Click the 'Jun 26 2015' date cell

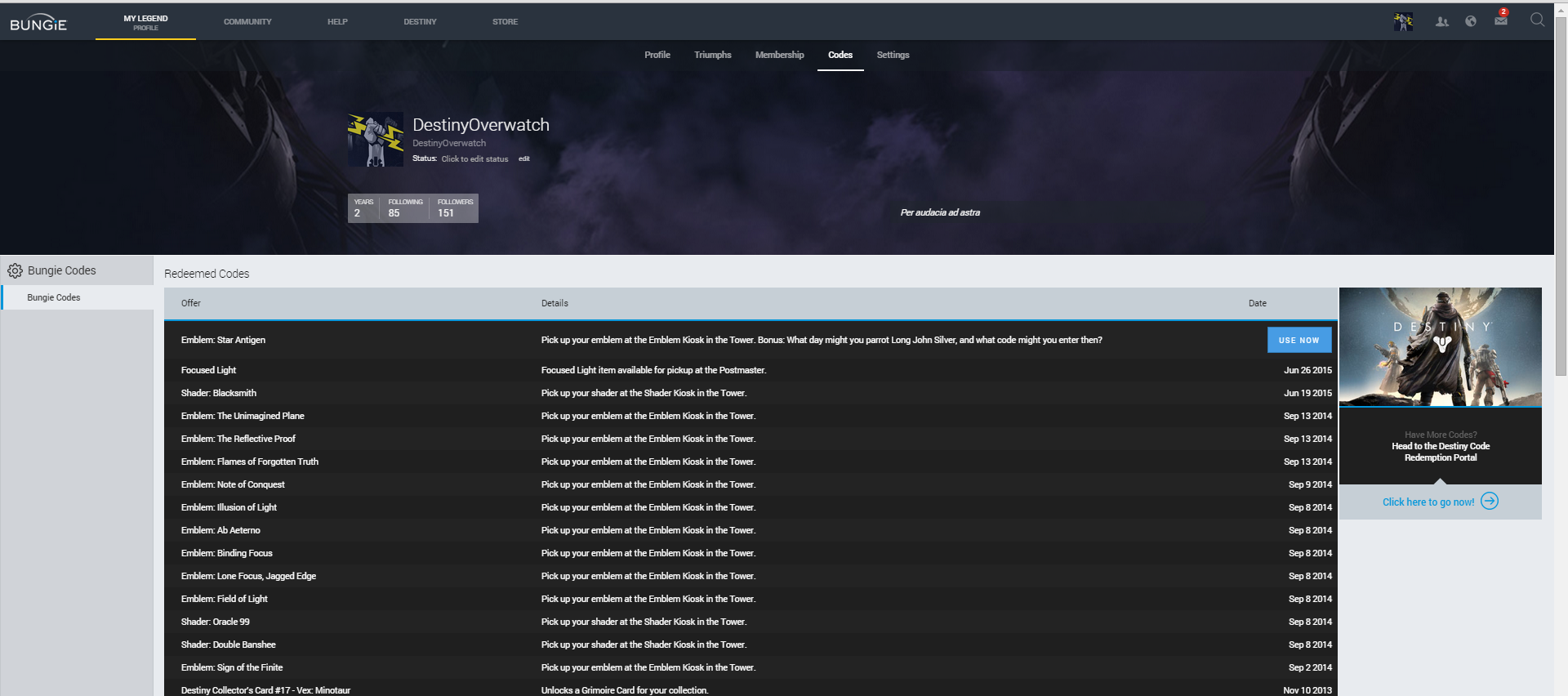(x=1307, y=370)
